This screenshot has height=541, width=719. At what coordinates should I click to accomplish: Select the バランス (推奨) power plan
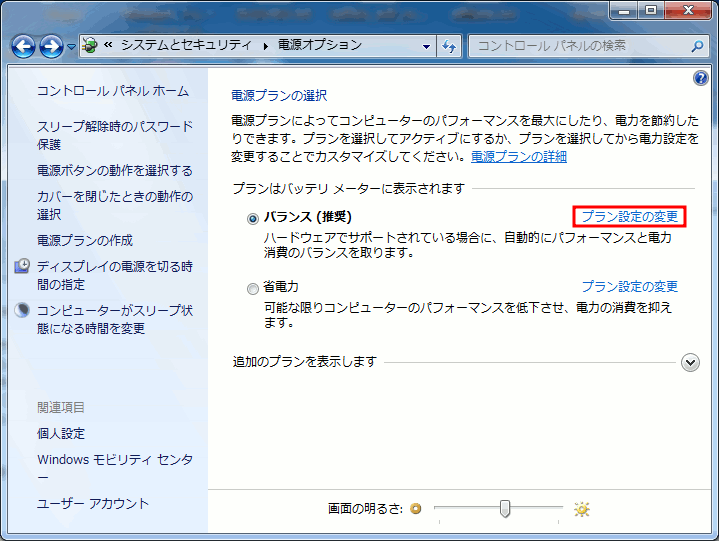click(253, 217)
